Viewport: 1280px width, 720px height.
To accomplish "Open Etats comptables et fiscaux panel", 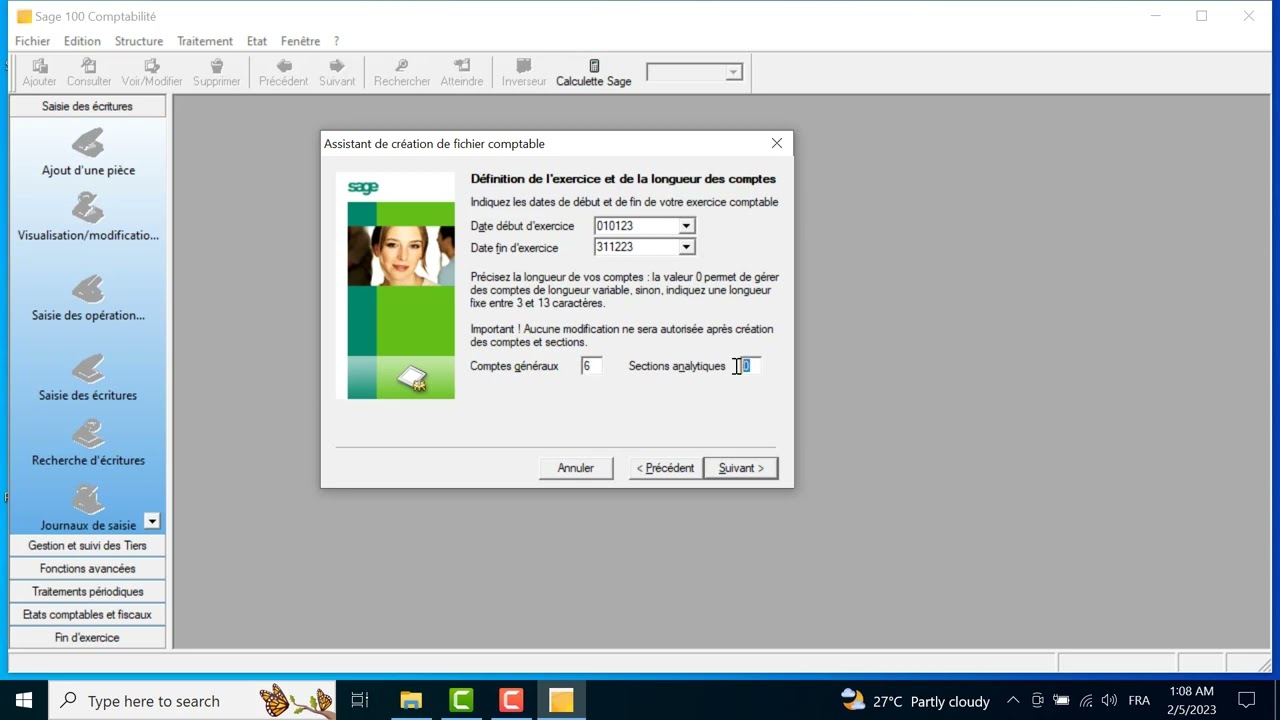I will (x=87, y=614).
